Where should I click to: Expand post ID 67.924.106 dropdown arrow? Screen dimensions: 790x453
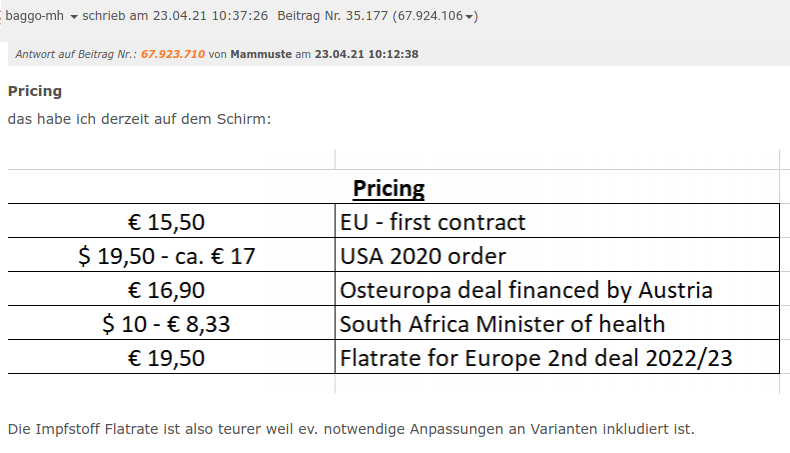point(472,17)
